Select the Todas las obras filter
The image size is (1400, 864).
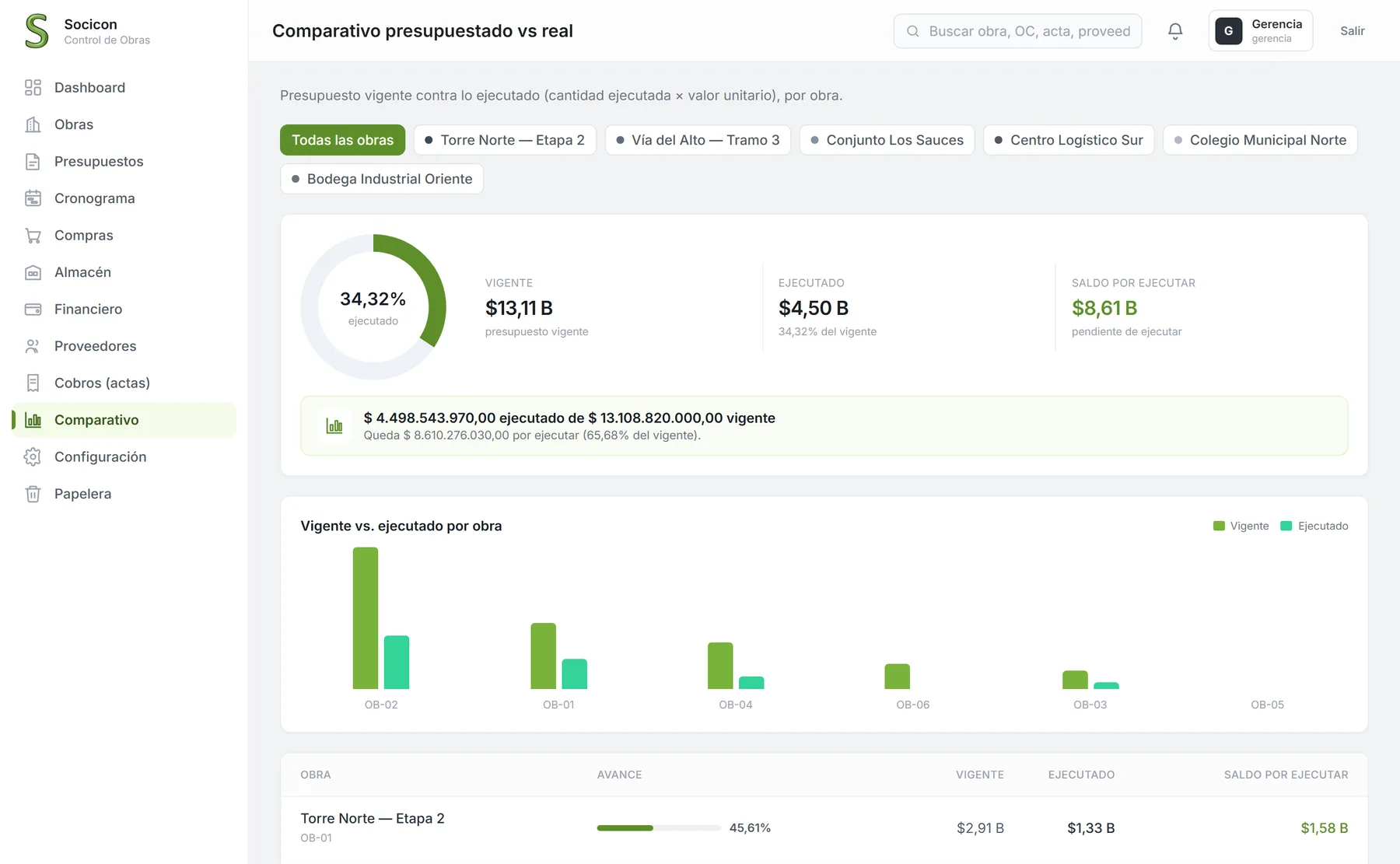pos(343,140)
